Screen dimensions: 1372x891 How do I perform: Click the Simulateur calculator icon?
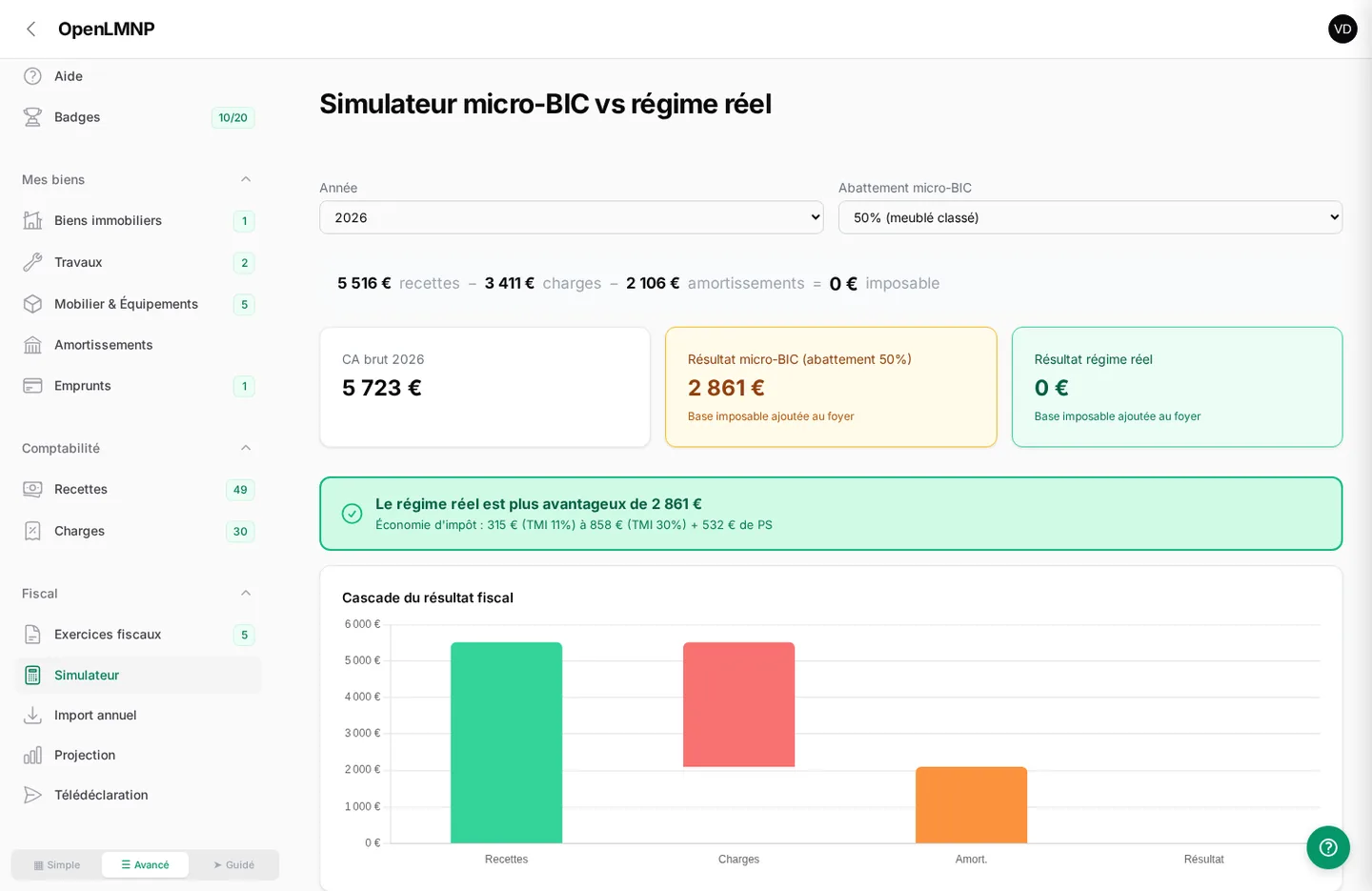click(32, 675)
